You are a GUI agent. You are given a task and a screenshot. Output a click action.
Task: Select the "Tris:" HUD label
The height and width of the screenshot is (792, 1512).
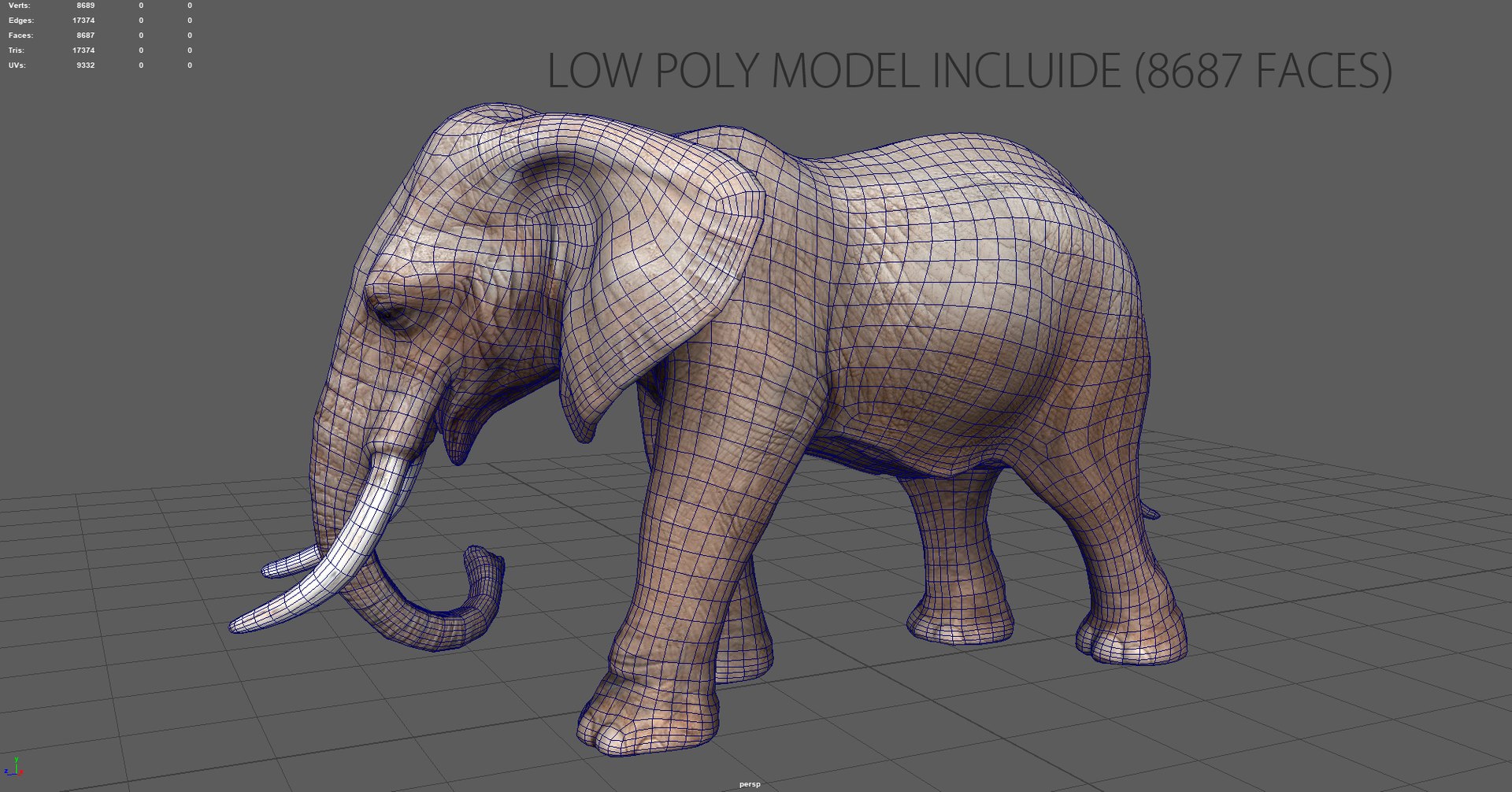[17, 50]
